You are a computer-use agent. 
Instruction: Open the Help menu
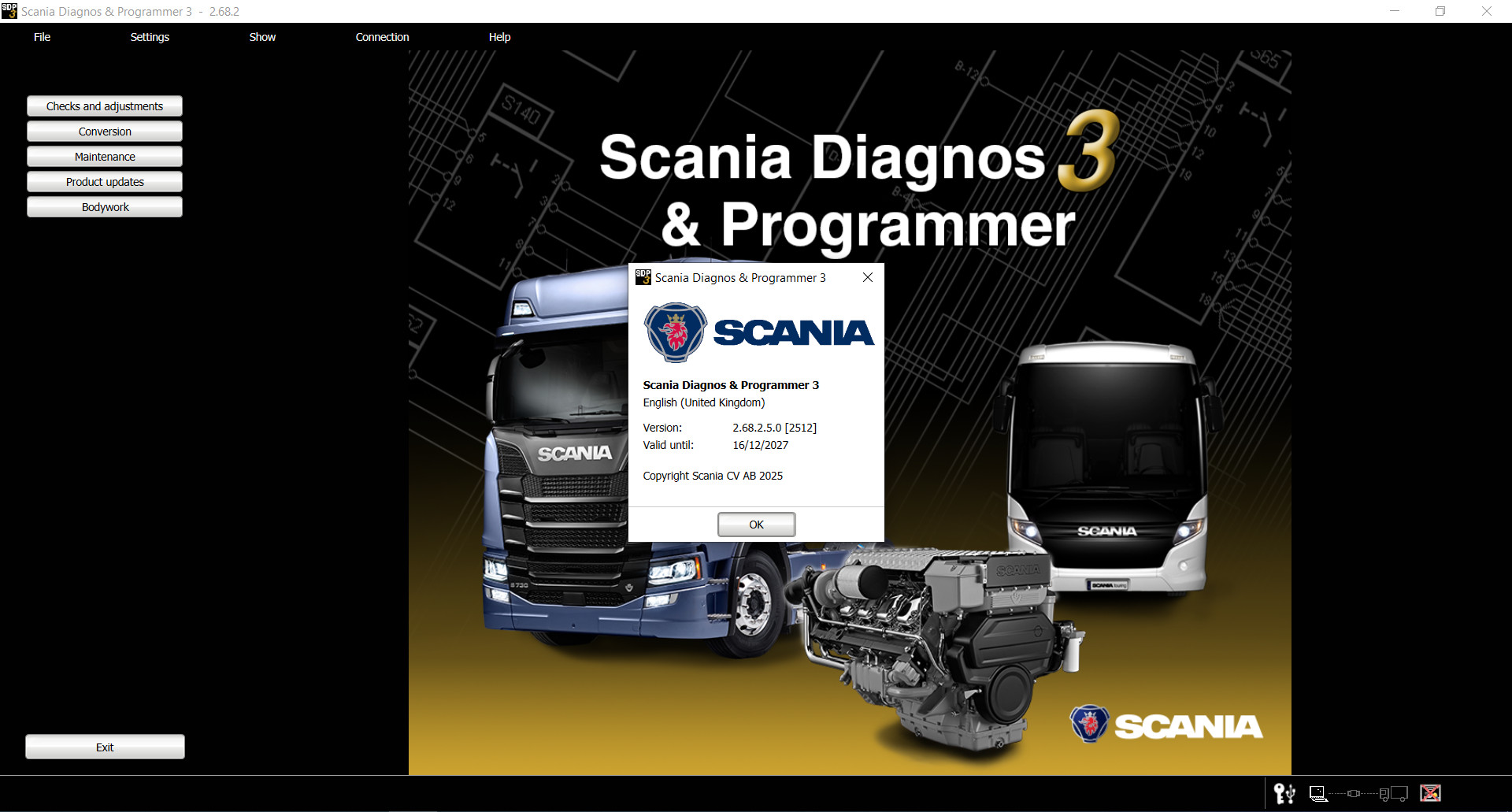click(x=498, y=36)
